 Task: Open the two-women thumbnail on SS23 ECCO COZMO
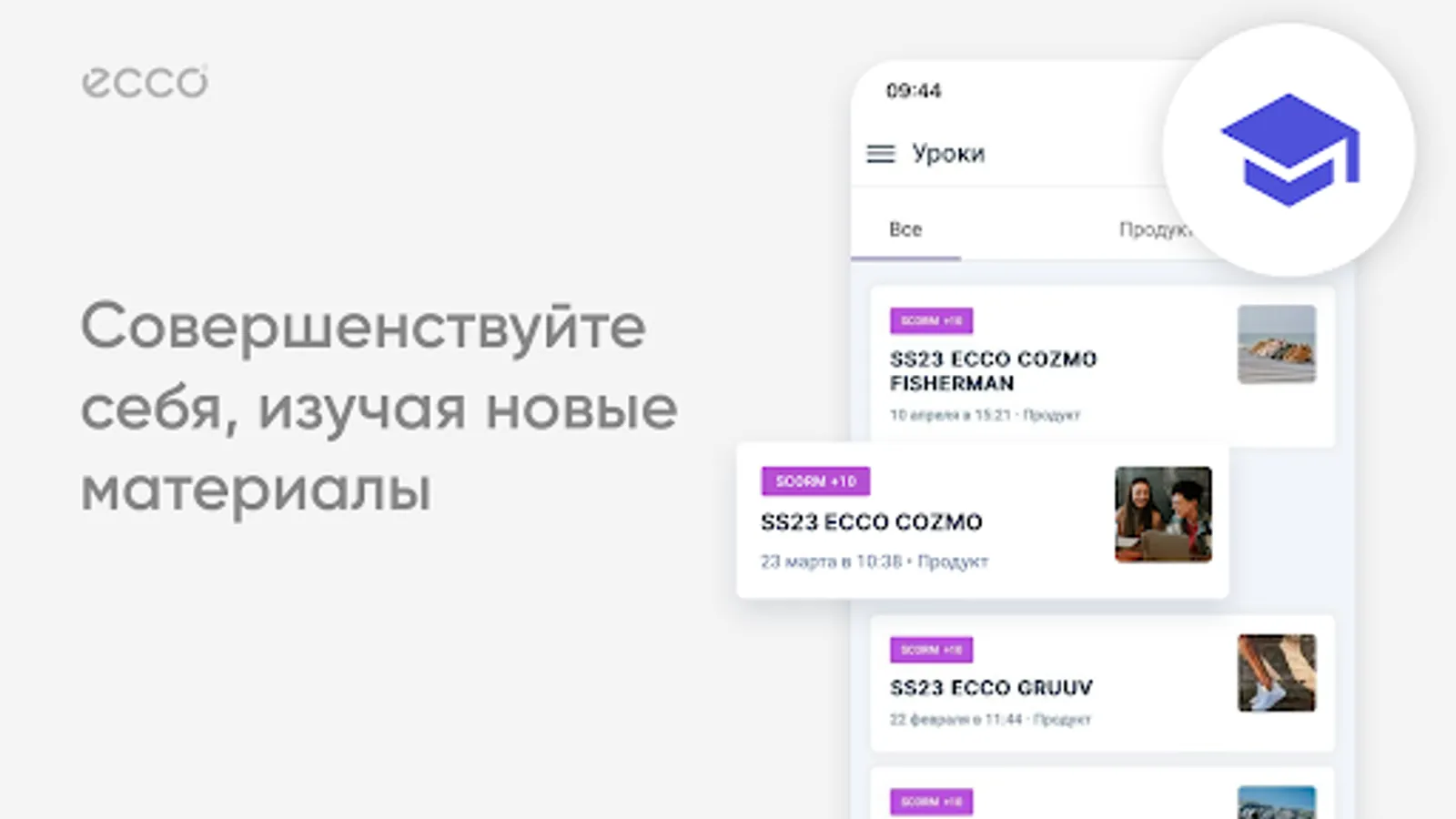(x=1163, y=514)
